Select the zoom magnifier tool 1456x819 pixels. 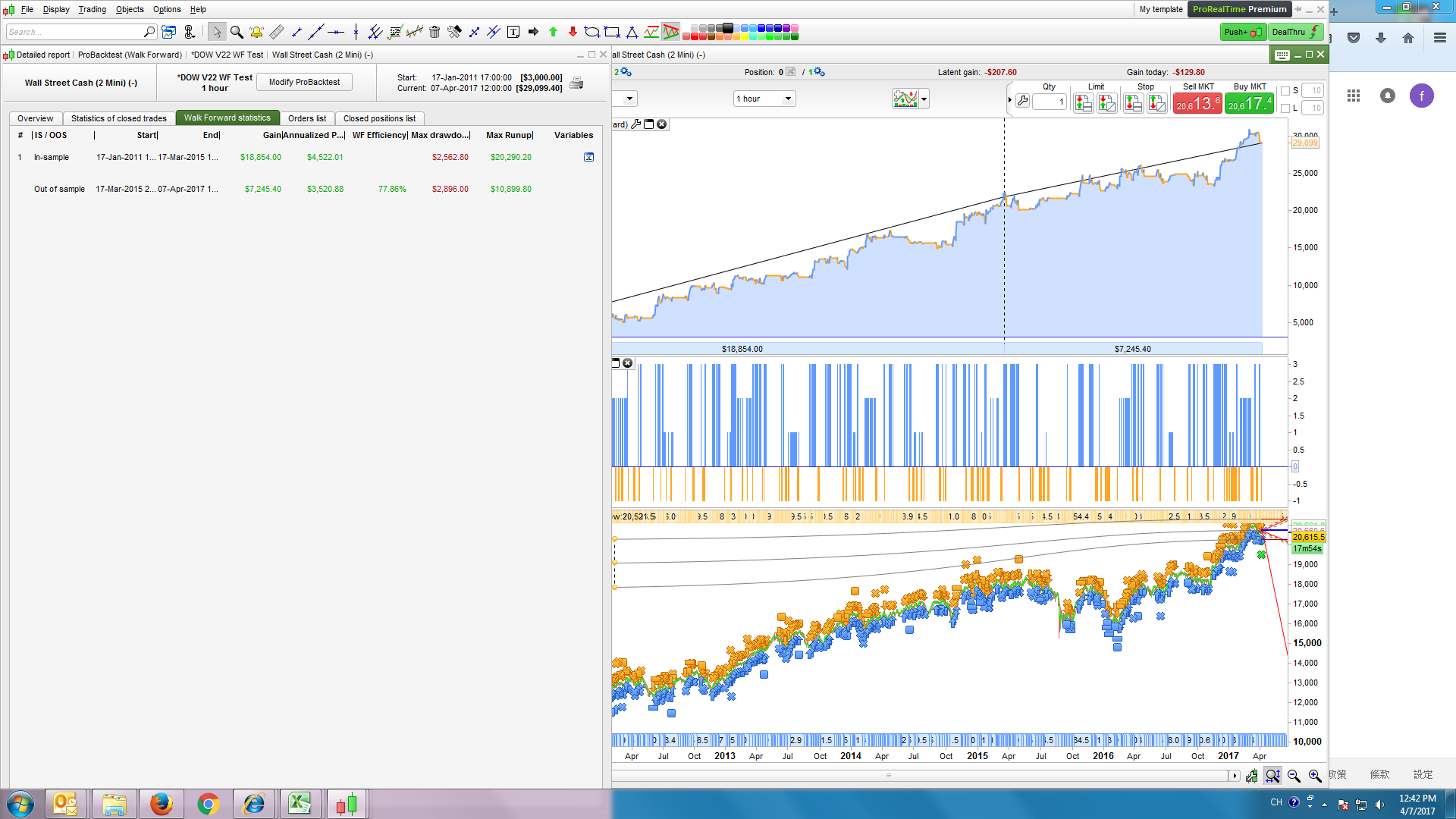(x=237, y=32)
